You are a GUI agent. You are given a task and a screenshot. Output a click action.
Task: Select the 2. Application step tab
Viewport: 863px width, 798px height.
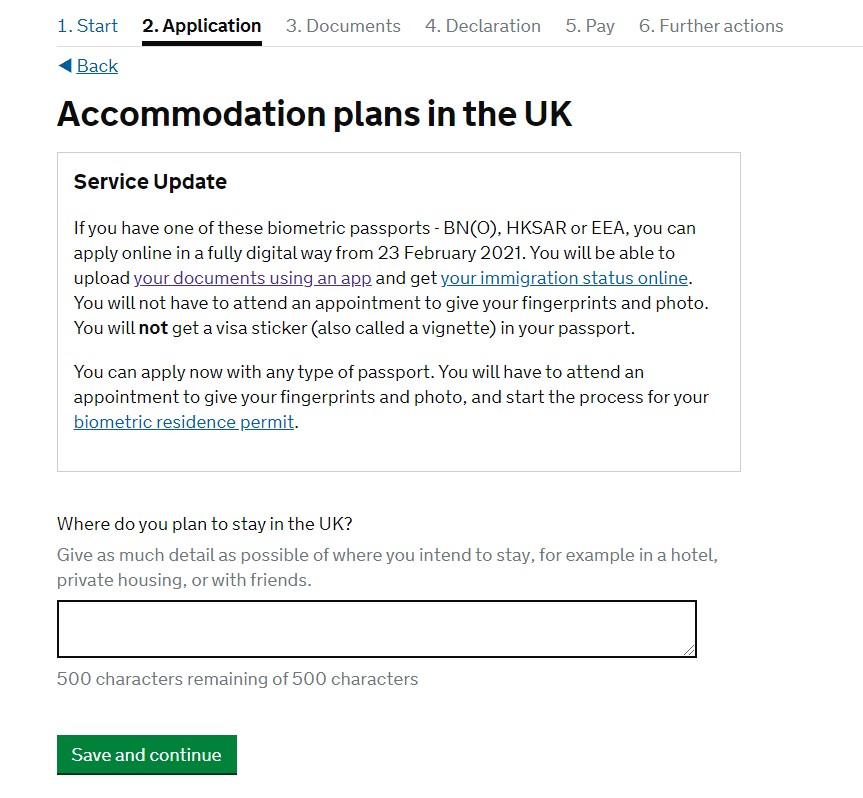202,26
